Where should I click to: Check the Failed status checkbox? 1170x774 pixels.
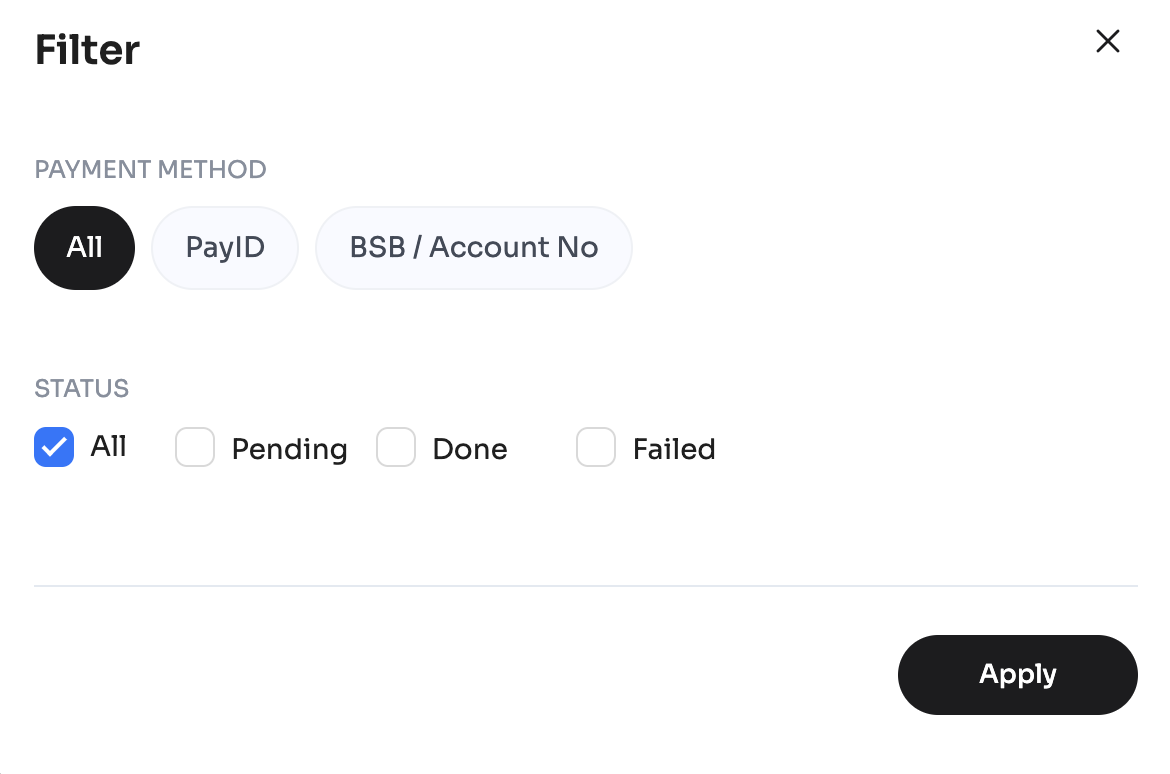point(596,448)
